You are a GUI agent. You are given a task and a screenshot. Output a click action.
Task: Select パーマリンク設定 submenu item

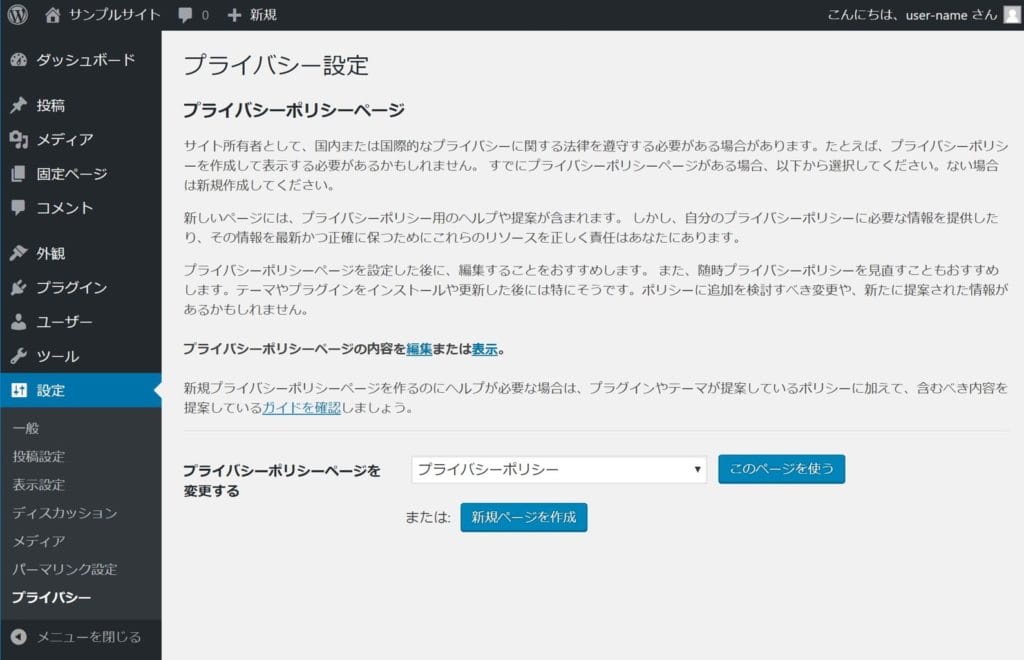point(64,569)
